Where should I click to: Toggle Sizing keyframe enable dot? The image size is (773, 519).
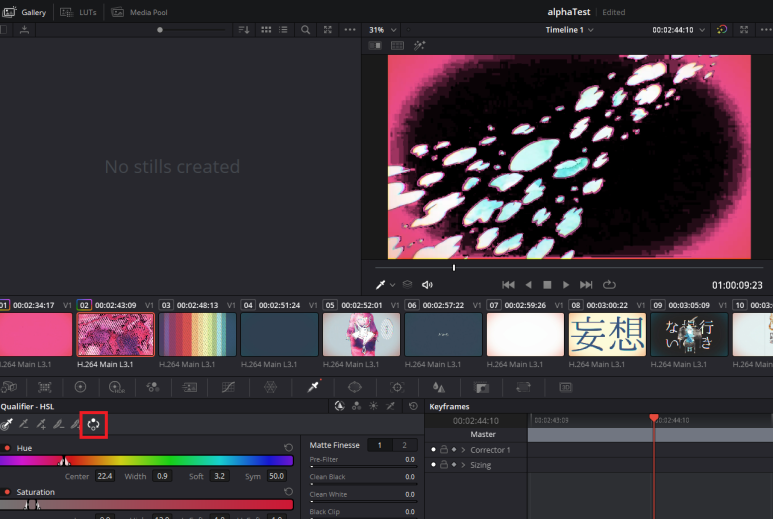[x=433, y=465]
